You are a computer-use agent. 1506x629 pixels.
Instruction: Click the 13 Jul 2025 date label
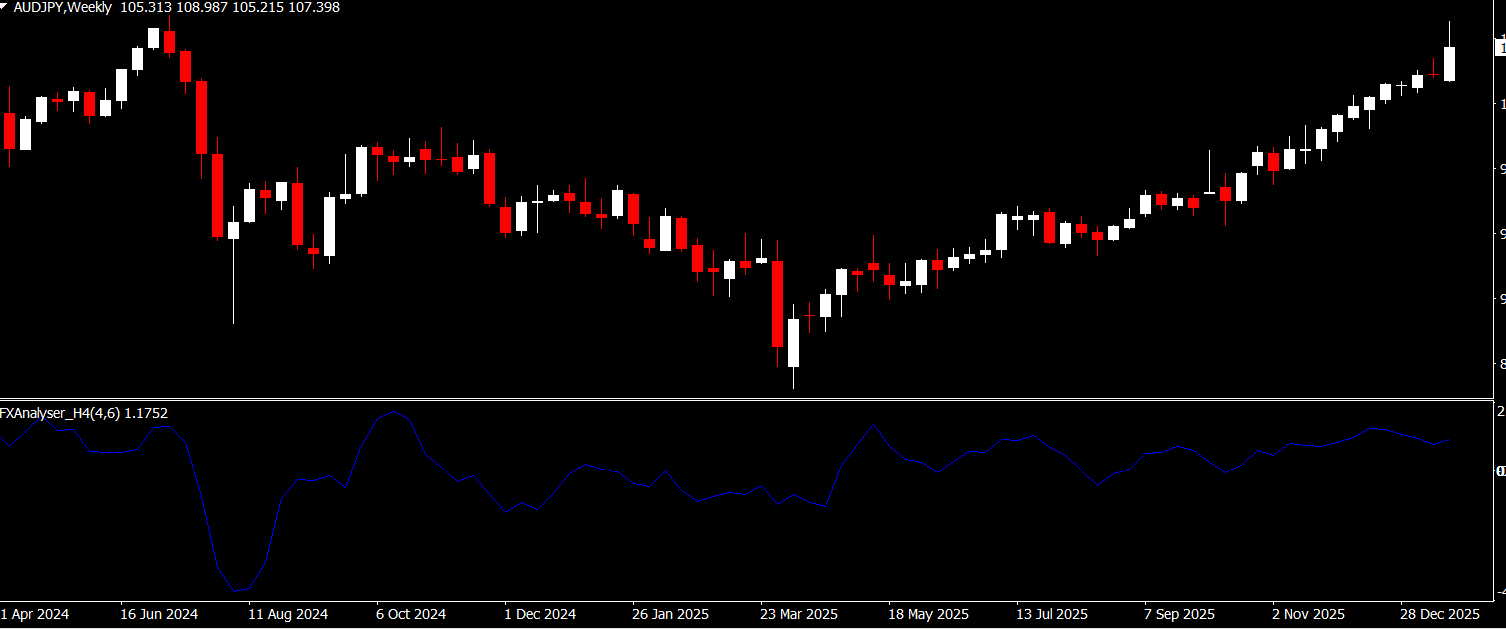point(1052,614)
